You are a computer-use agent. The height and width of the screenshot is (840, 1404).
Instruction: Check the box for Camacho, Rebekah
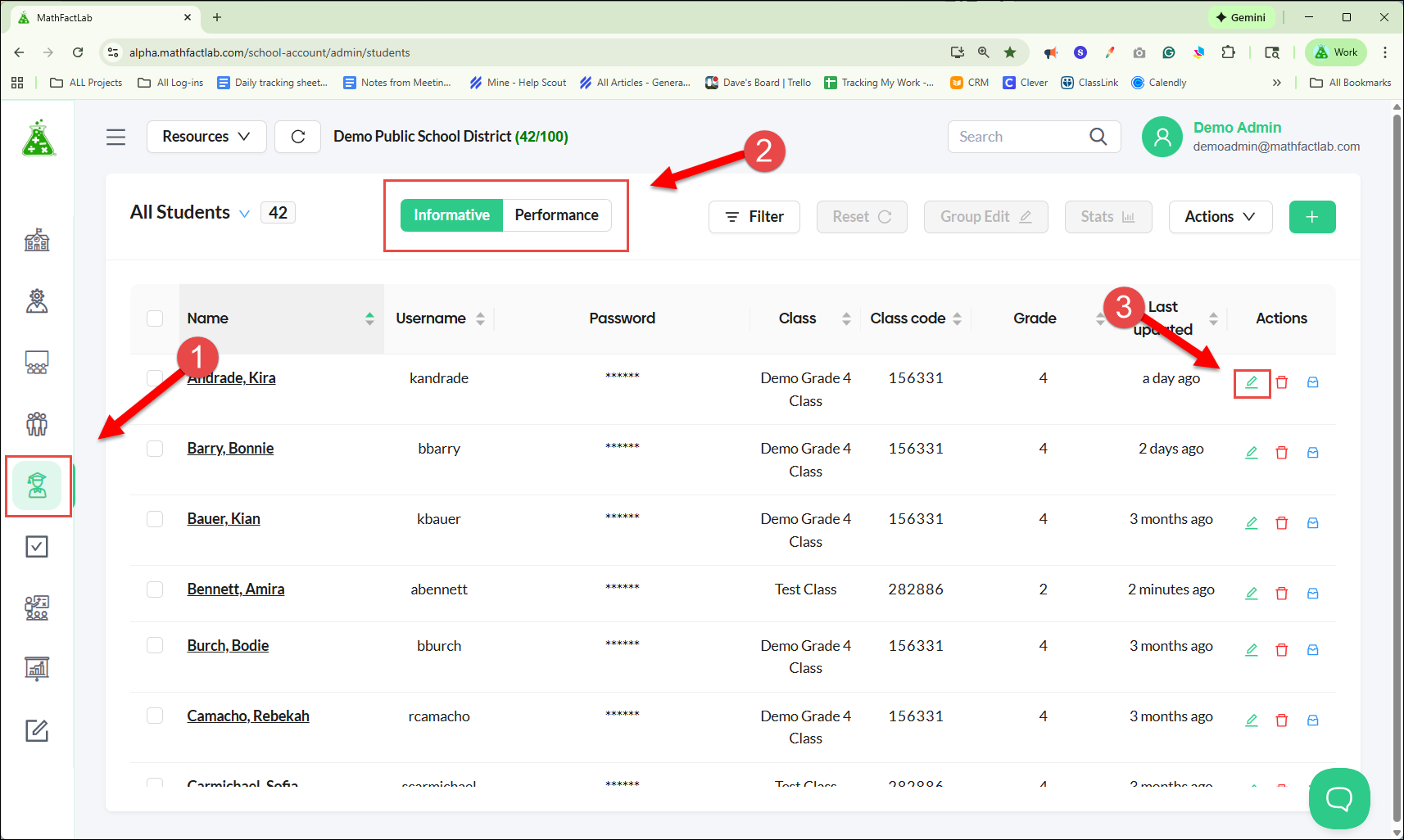click(155, 716)
